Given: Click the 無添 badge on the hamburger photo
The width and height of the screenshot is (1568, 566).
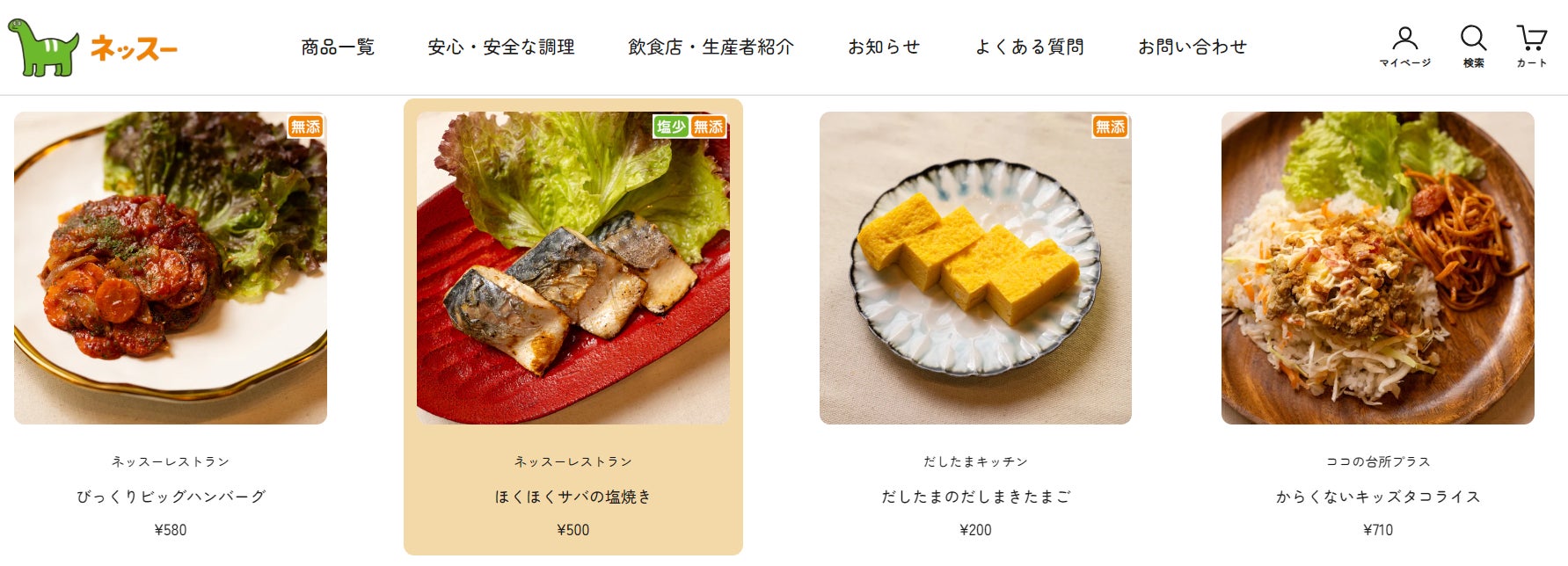Looking at the screenshot, I should [x=306, y=127].
